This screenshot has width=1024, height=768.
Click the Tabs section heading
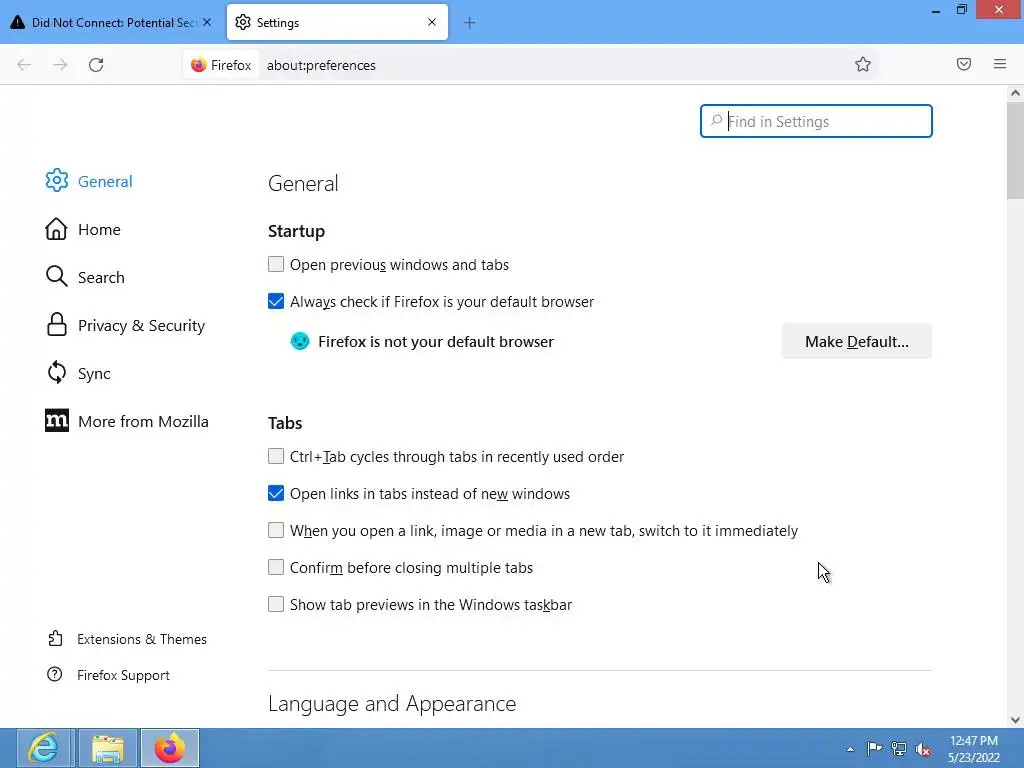(x=285, y=423)
